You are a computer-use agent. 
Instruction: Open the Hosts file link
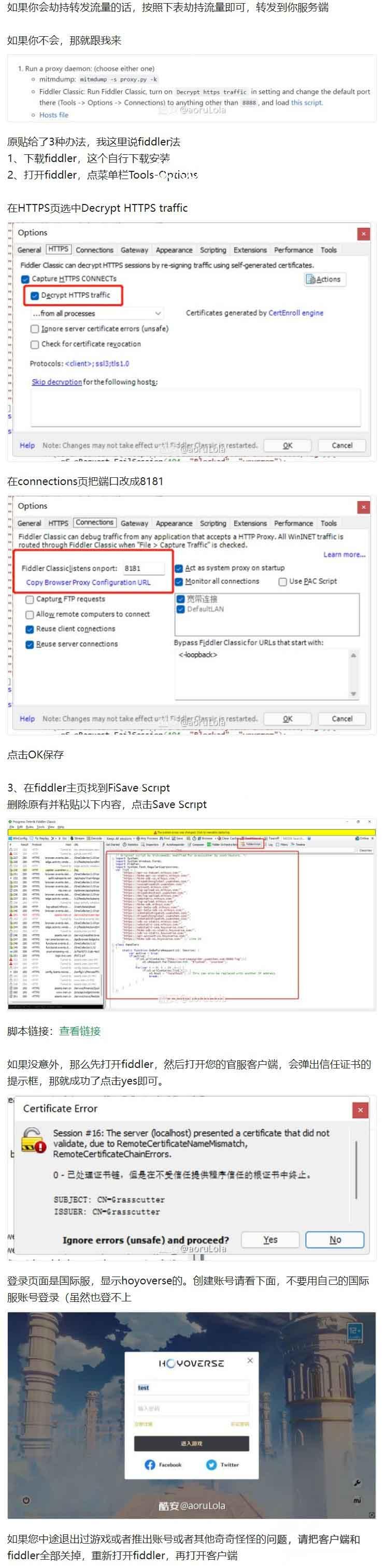click(53, 115)
